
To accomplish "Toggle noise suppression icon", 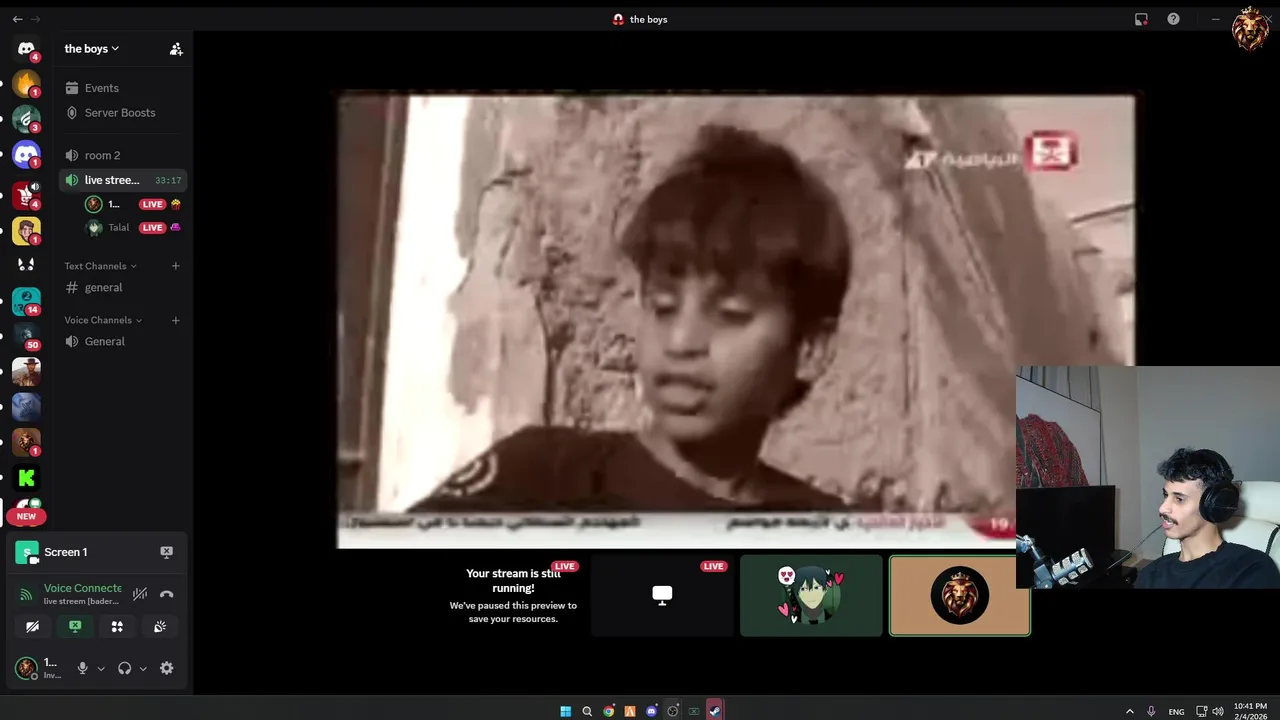I will tap(140, 594).
